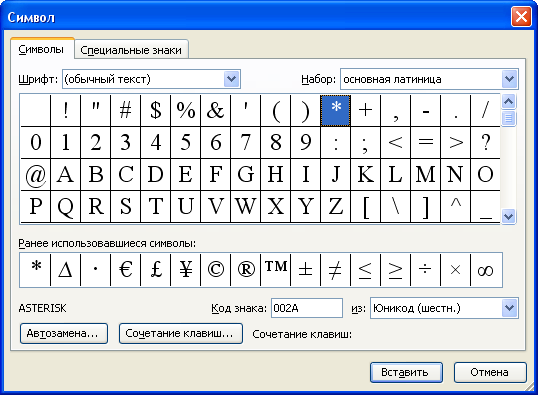Choose the greater-than sign in the grid
Image resolution: width=538 pixels, height=395 pixels.
(455, 142)
